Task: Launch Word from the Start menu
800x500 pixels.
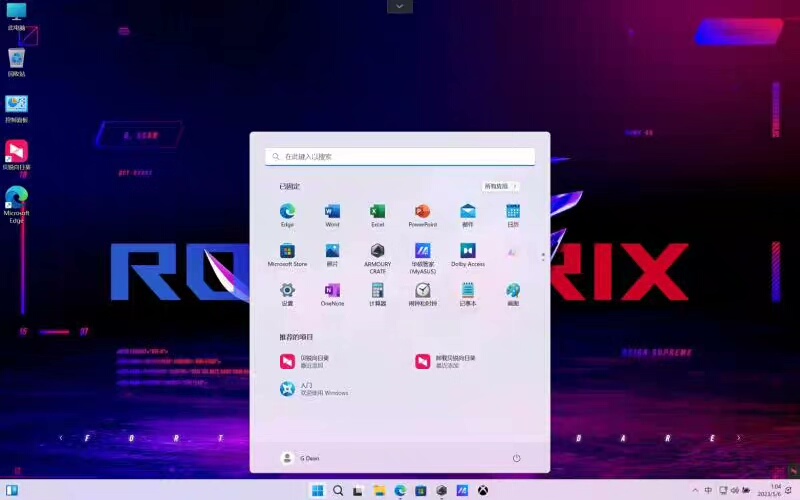Action: pos(332,215)
